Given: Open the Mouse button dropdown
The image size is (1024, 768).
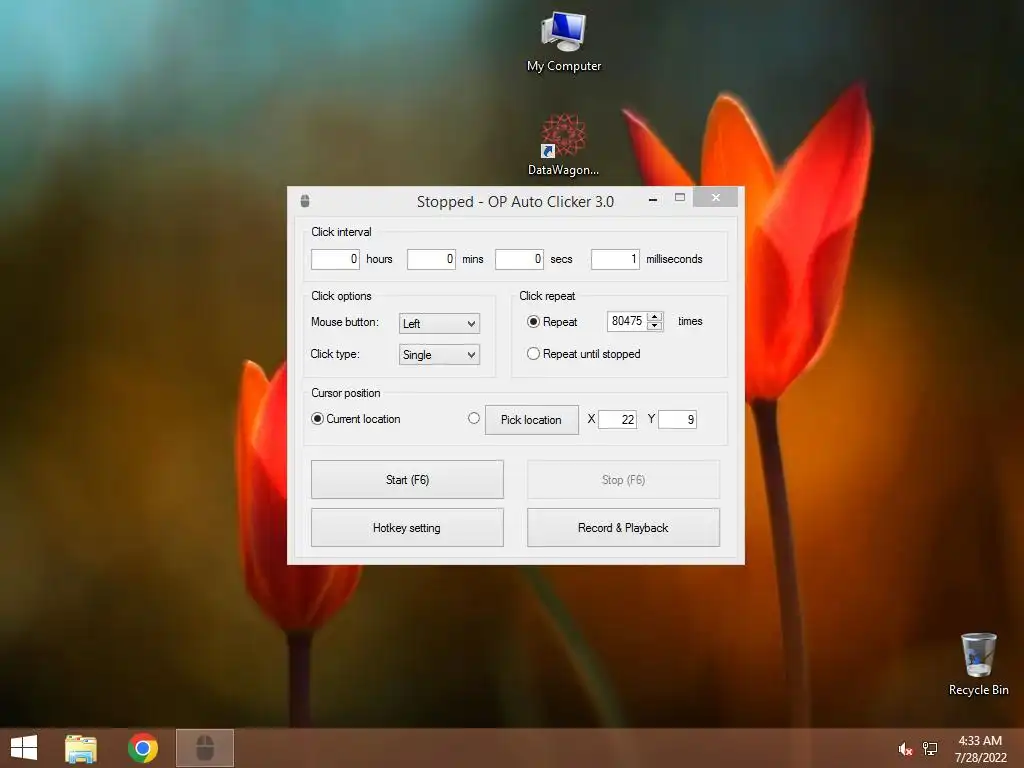Looking at the screenshot, I should 440,323.
